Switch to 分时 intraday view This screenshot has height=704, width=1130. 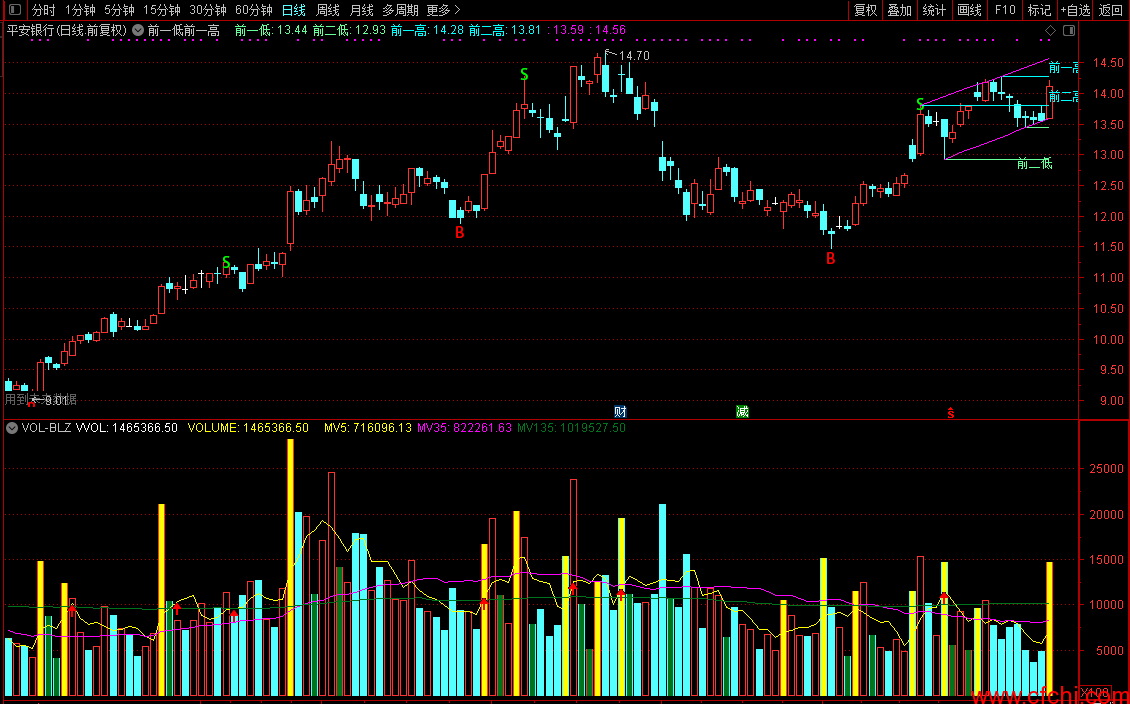tap(44, 10)
